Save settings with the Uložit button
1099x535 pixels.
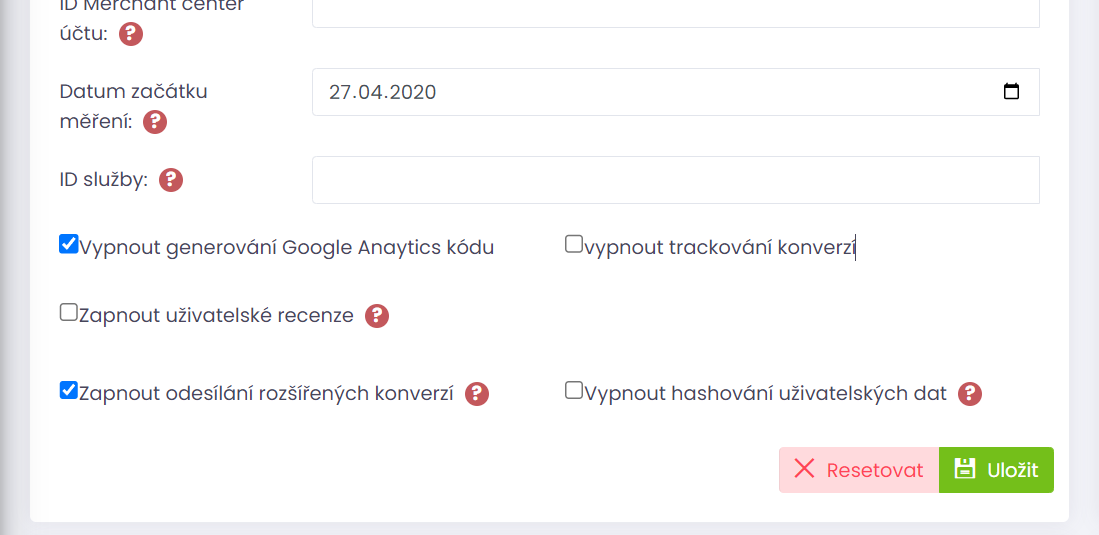pos(996,470)
